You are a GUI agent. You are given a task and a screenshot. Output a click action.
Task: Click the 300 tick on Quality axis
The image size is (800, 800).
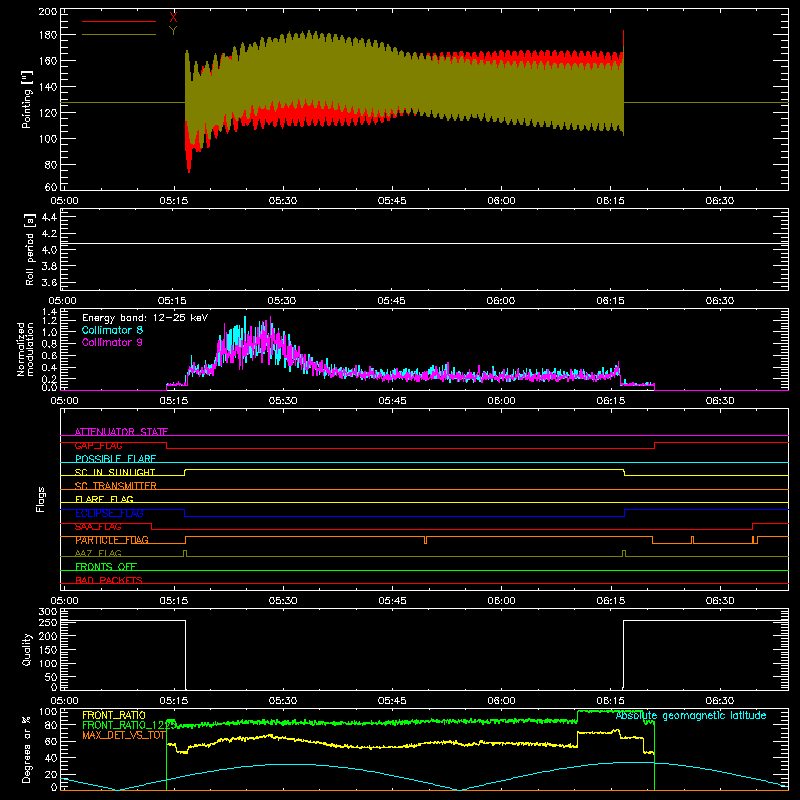coord(48,612)
